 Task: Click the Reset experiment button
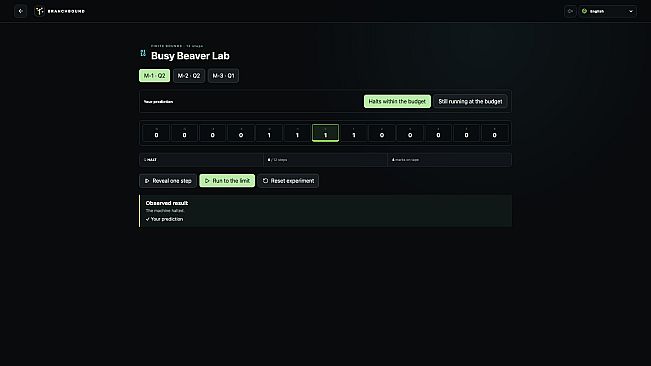coord(288,181)
